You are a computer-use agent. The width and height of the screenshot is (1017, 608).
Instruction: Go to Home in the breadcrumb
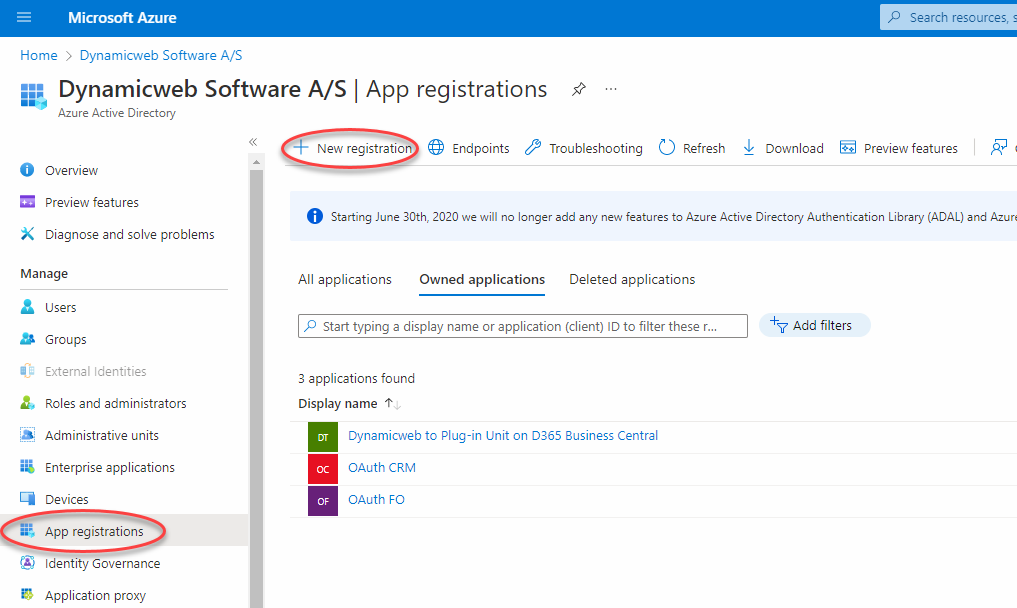(x=39, y=55)
